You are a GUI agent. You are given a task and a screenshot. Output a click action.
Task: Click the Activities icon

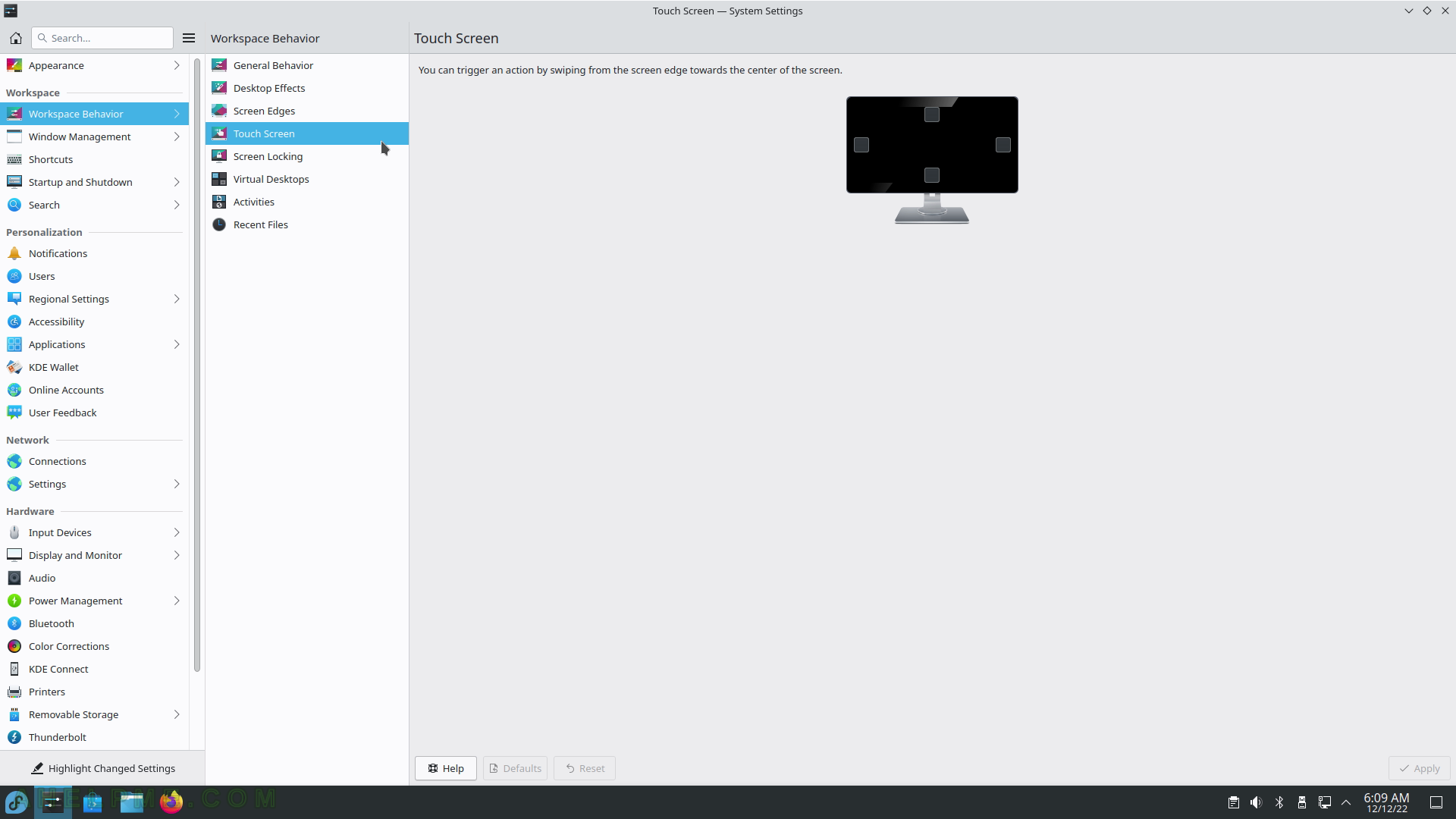[x=219, y=202]
